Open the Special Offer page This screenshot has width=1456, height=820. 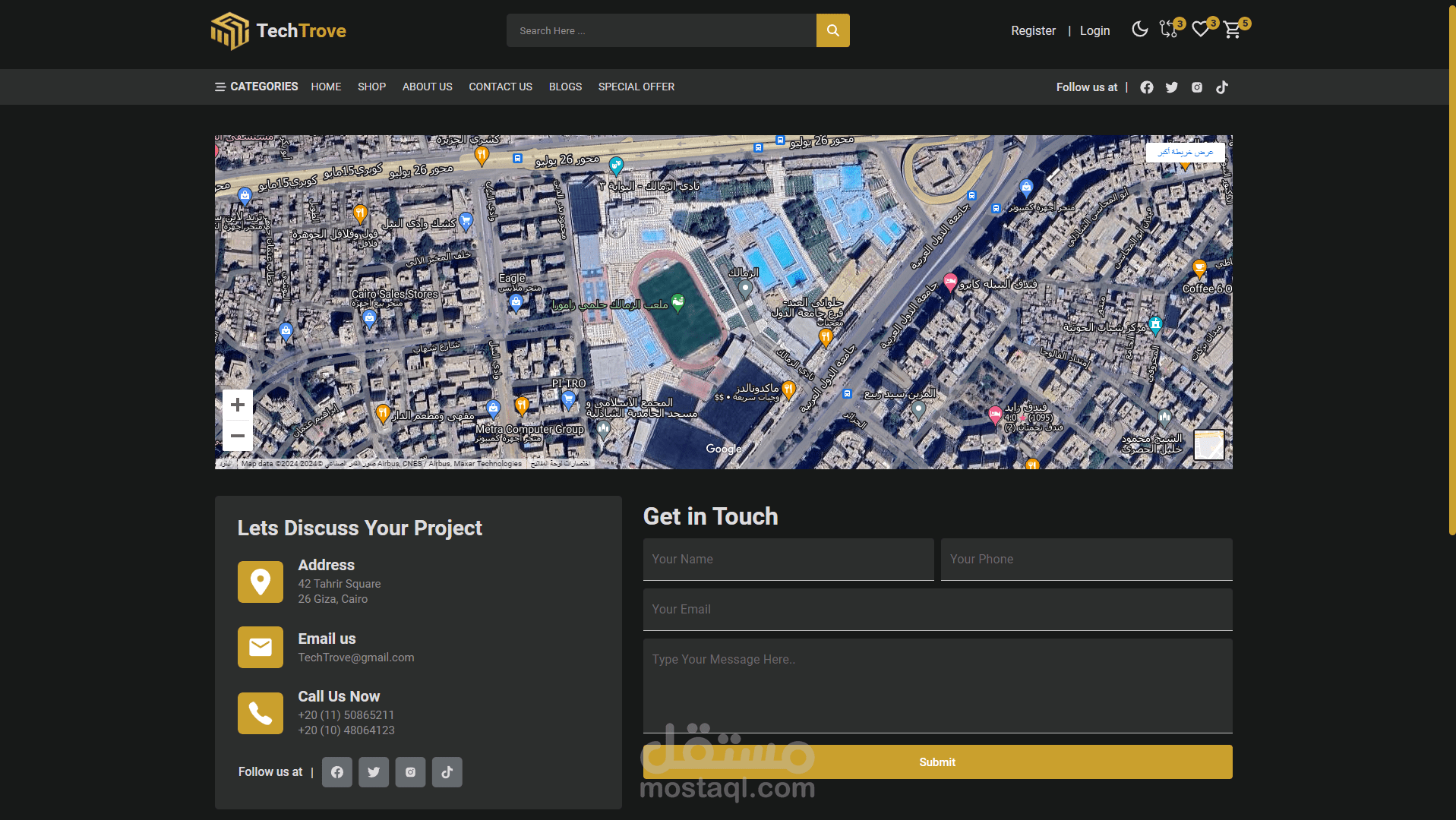click(636, 87)
